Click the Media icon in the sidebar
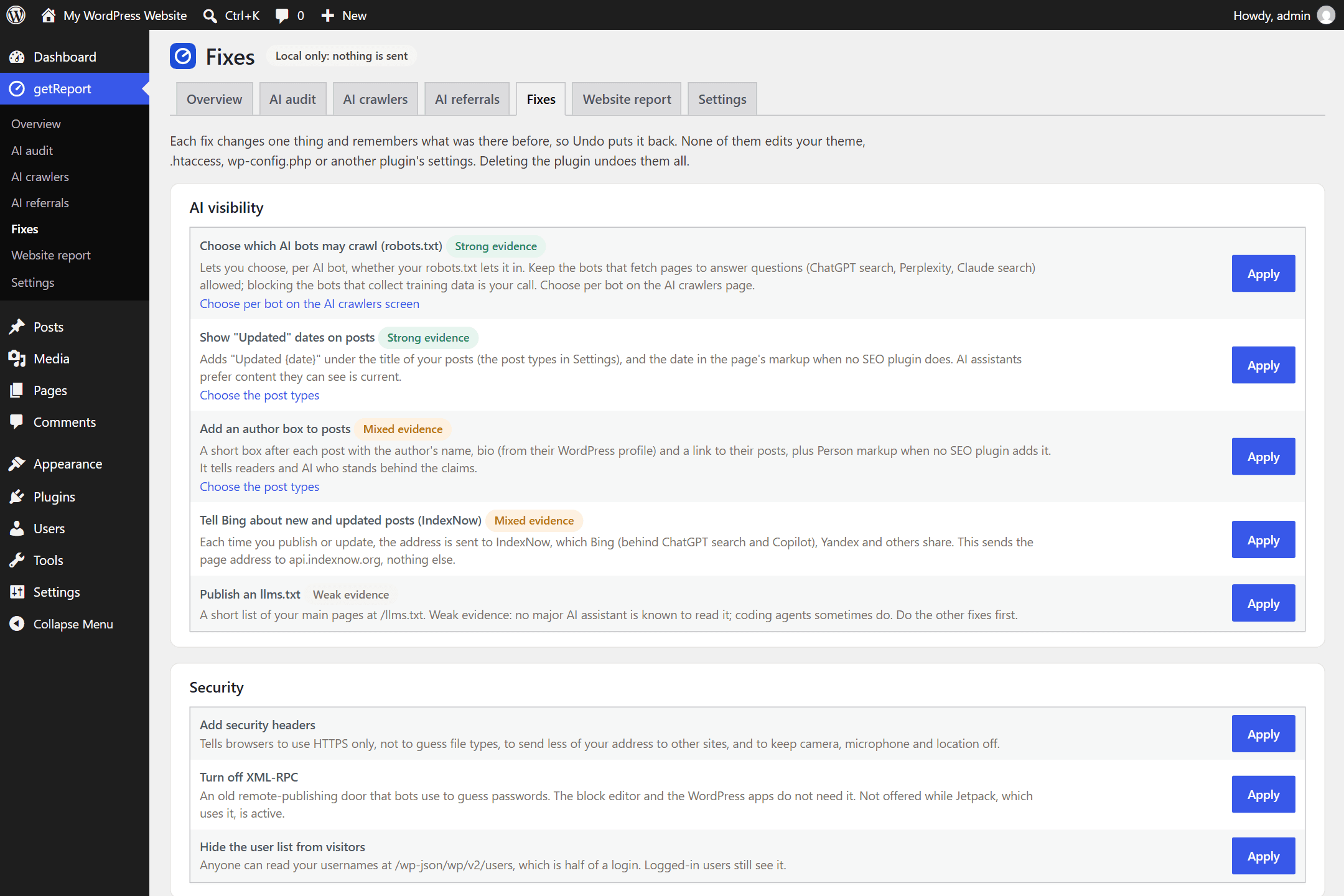The image size is (1344, 896). point(17,358)
